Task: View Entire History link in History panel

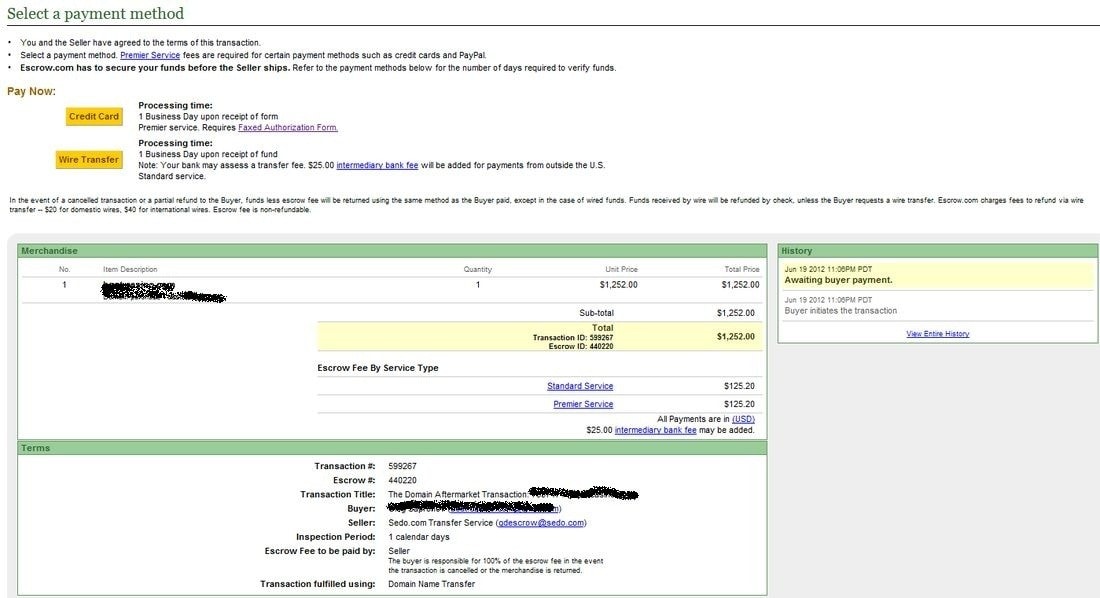Action: point(937,334)
